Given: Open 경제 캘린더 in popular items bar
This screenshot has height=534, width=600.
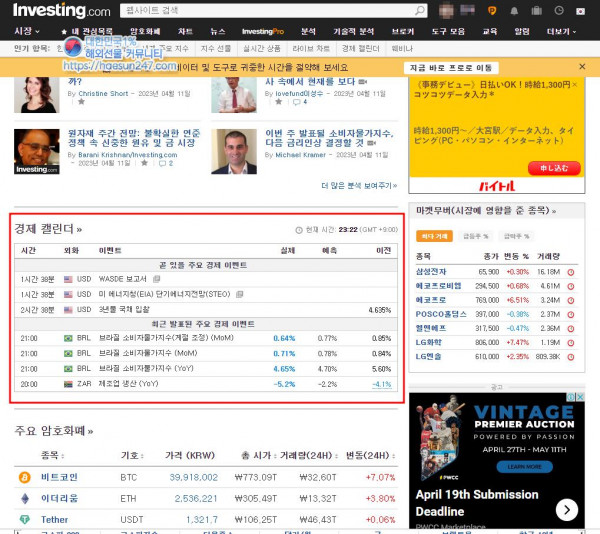Looking at the screenshot, I should [360, 49].
